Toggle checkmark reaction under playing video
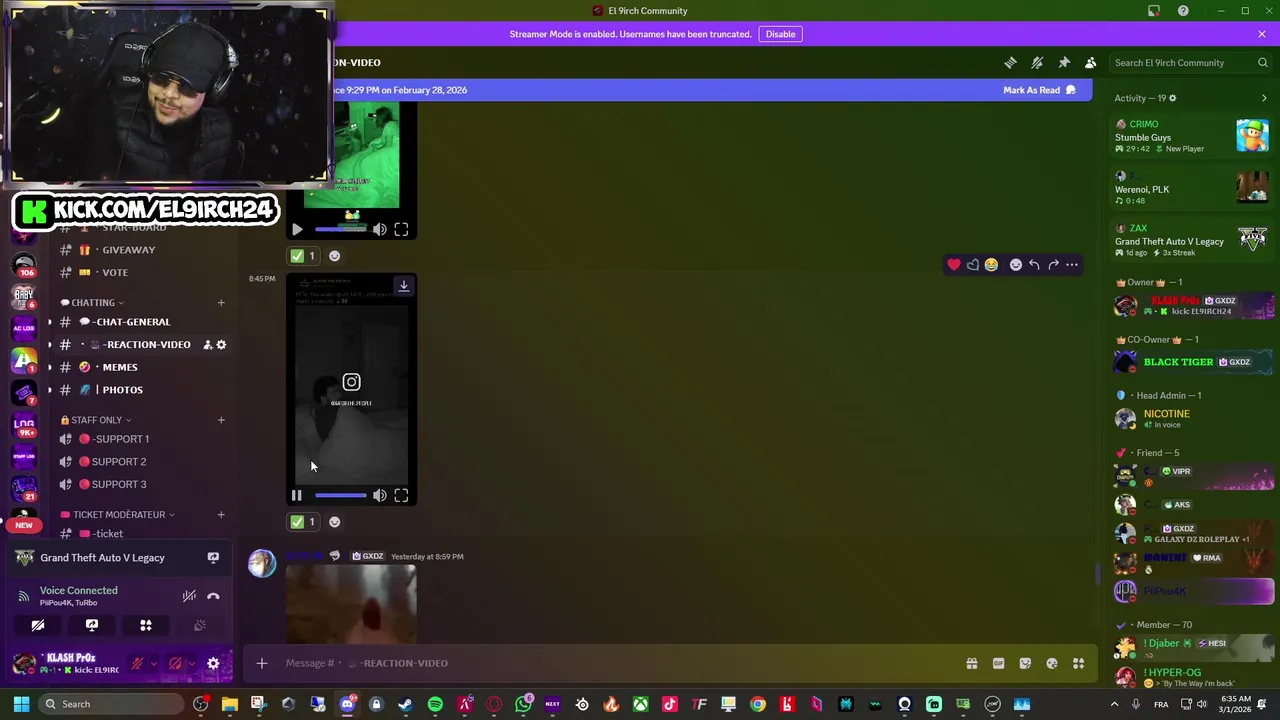Screen dimensions: 1280x720 (303, 522)
